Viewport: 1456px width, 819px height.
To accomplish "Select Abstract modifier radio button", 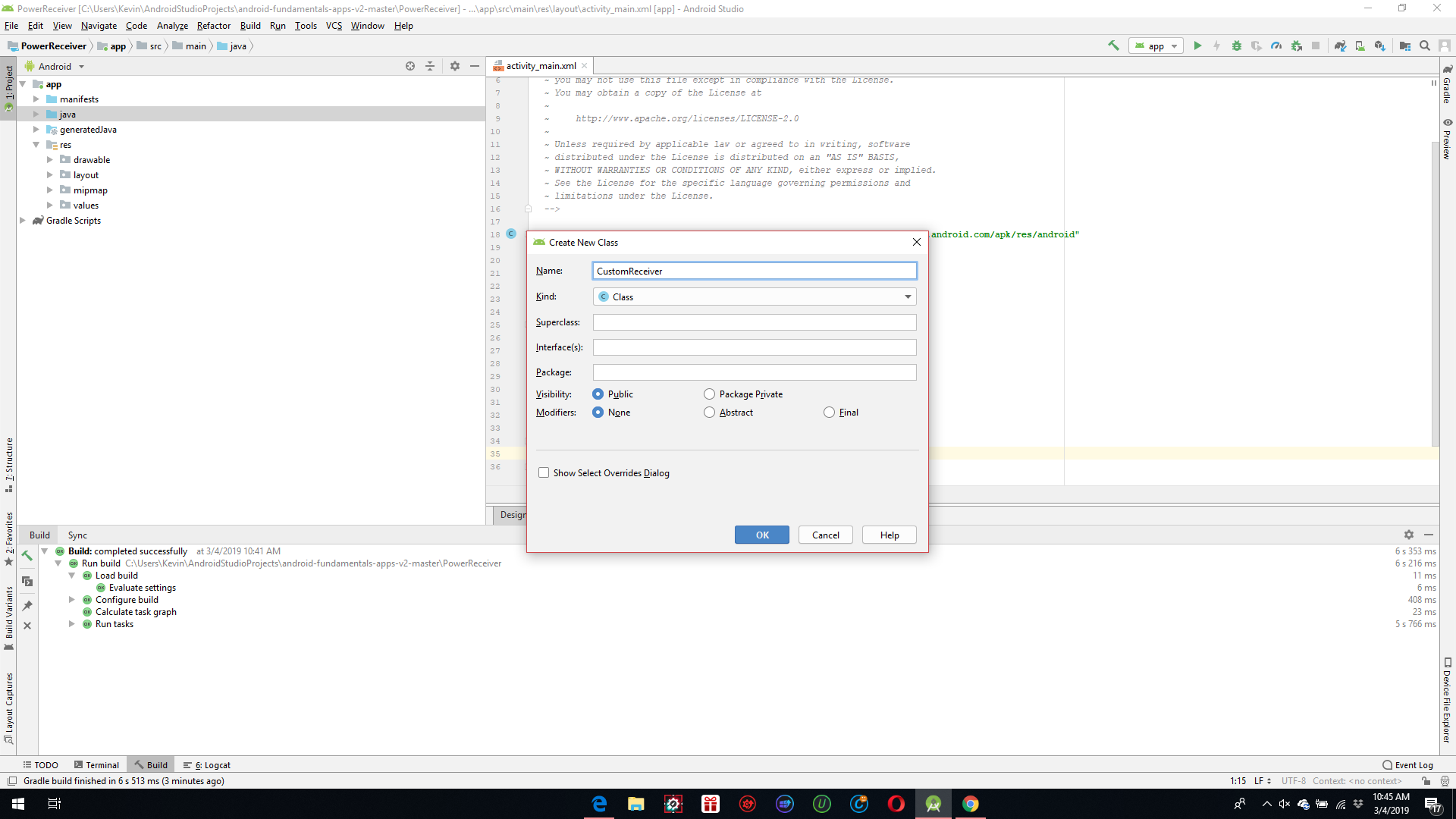I will click(709, 412).
